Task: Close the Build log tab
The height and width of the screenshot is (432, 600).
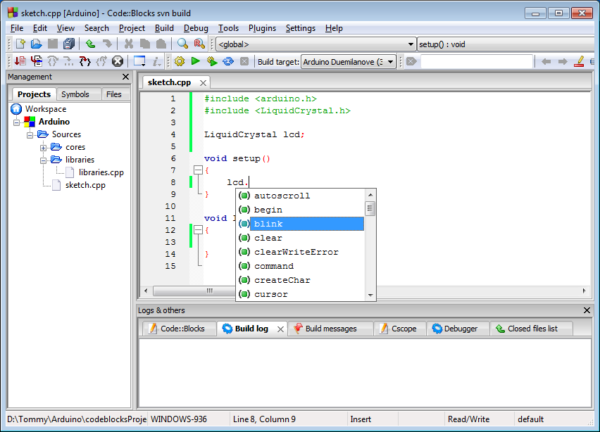Action: (x=280, y=329)
